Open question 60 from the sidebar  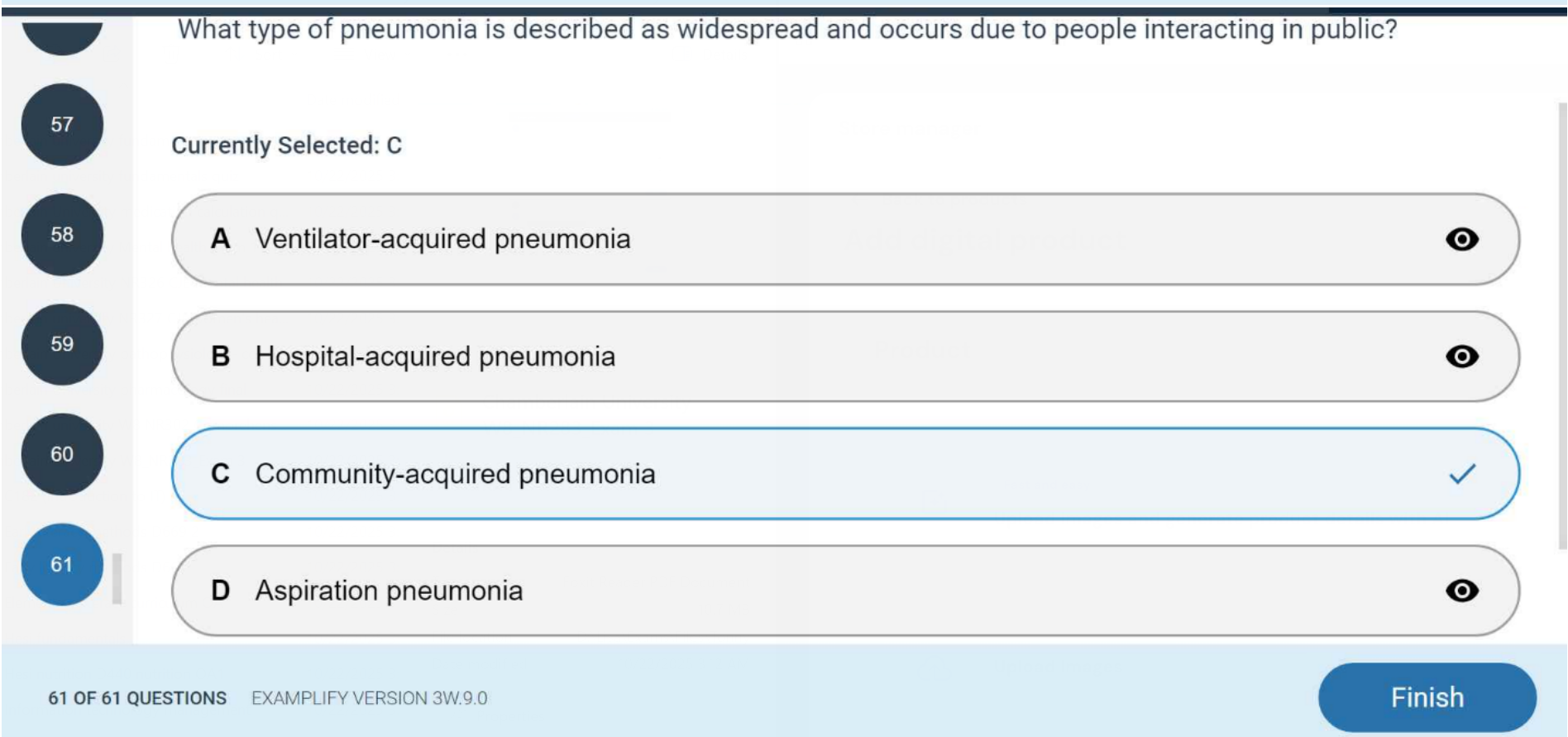click(62, 455)
